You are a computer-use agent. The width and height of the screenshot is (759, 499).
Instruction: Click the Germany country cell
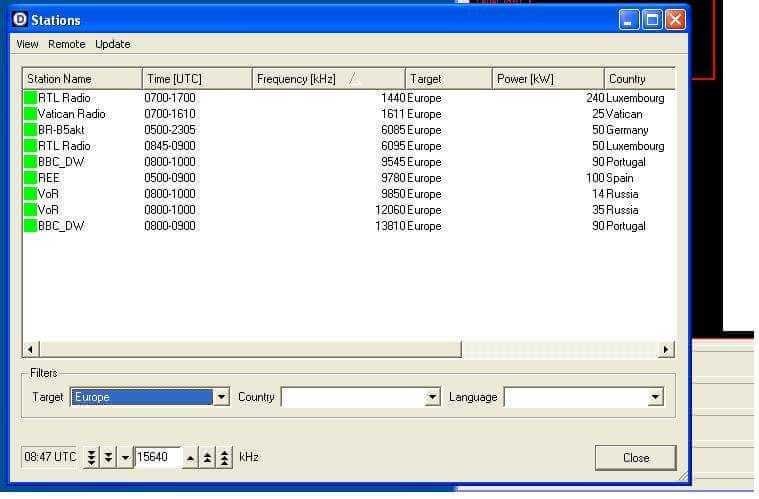(x=627, y=130)
